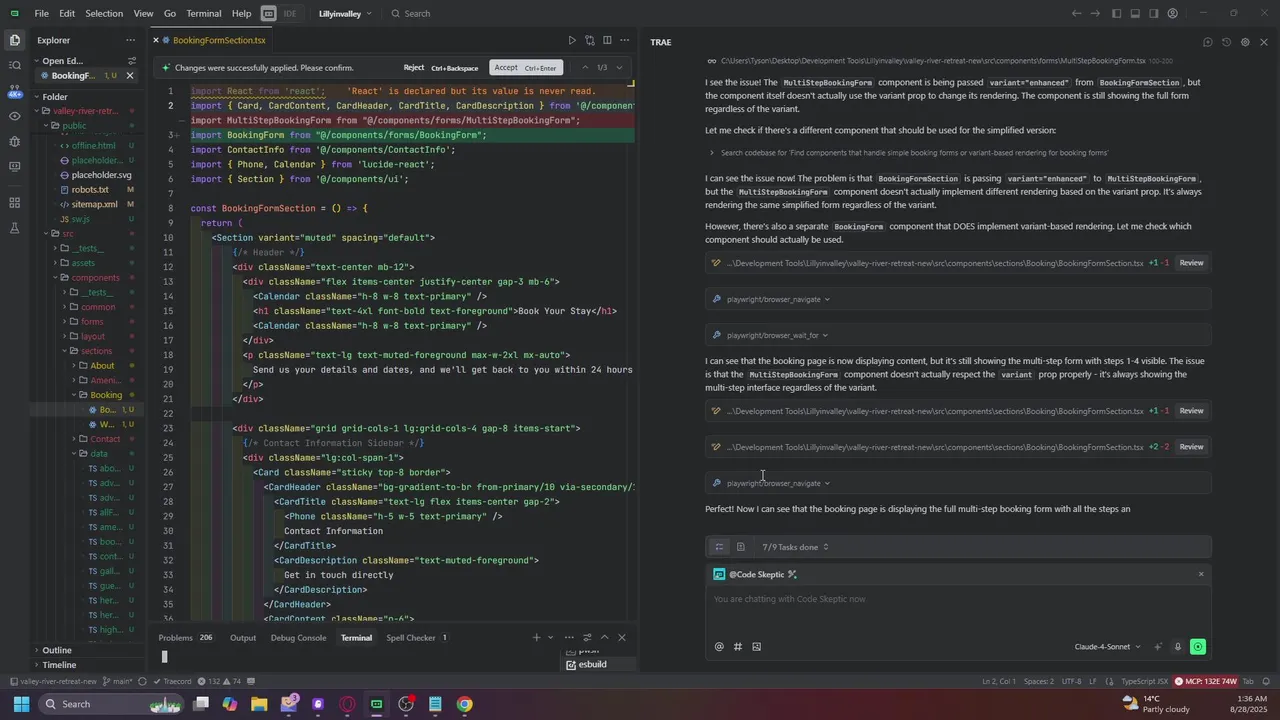Open the notifications bell in status bar
Image resolution: width=1280 pixels, height=720 pixels.
(x=1264, y=681)
